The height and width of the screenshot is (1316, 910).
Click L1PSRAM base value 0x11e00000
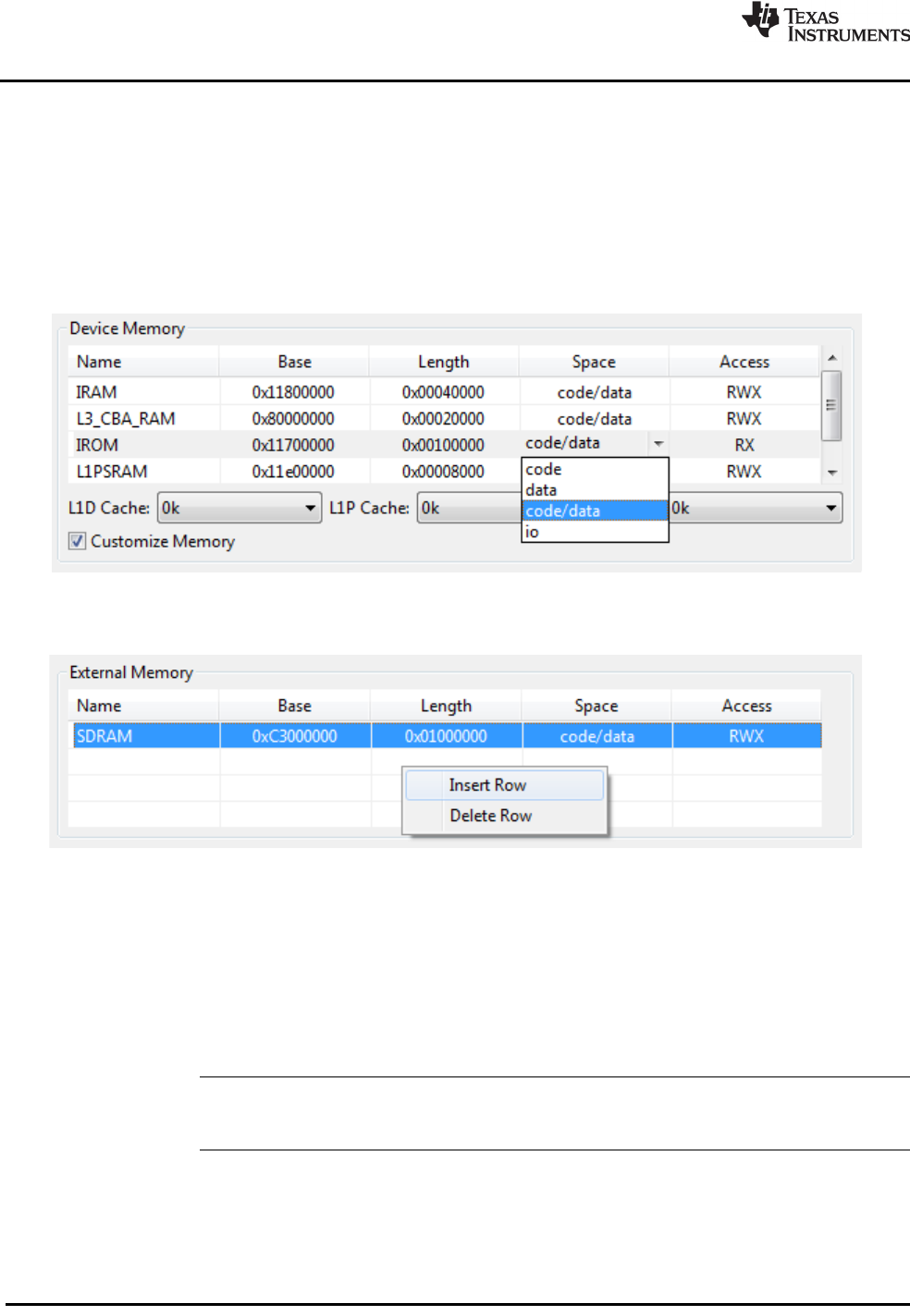coord(293,472)
